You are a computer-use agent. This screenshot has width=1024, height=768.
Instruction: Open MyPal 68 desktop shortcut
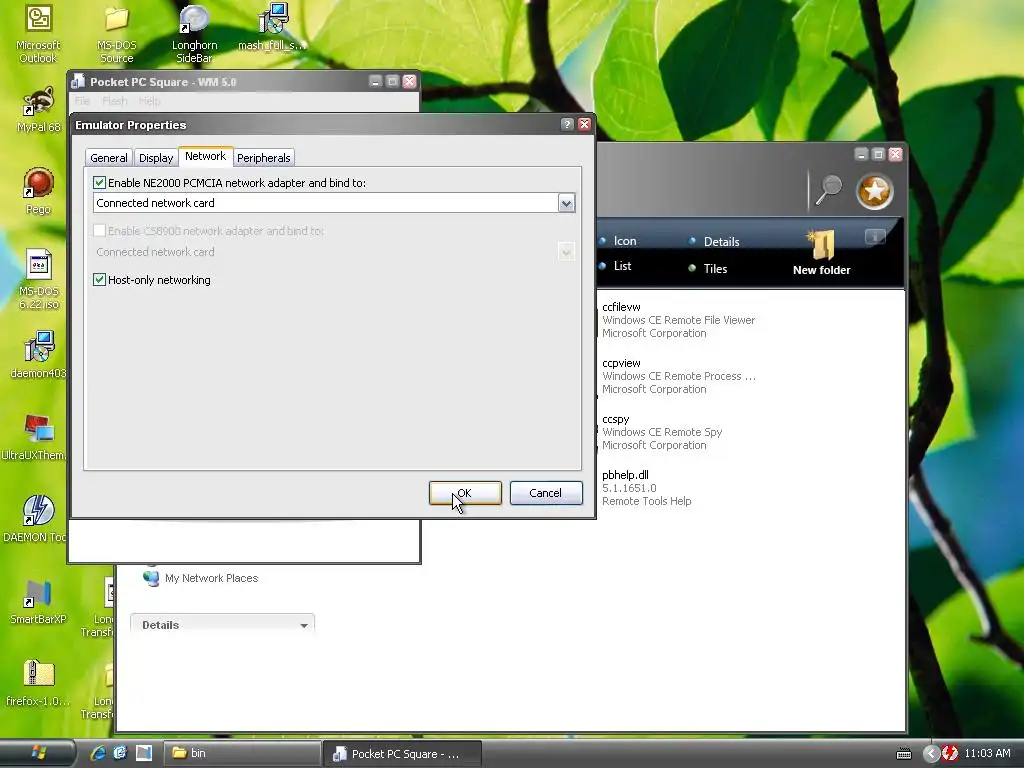coord(38,110)
